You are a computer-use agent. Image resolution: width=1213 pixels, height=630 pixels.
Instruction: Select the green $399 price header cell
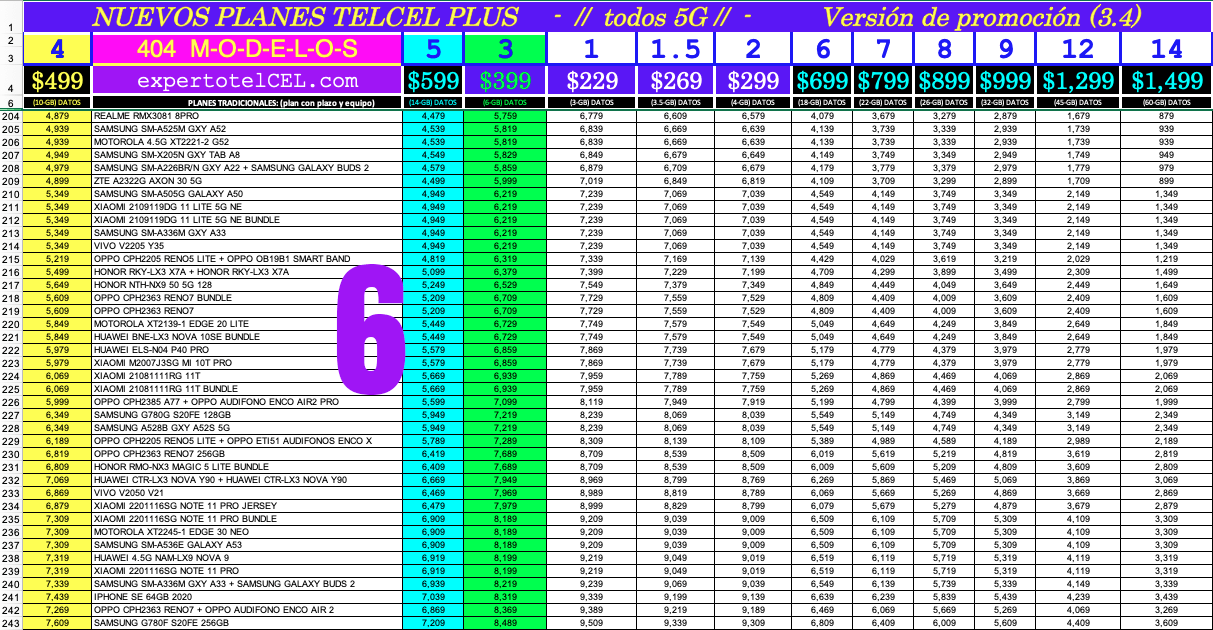(505, 81)
